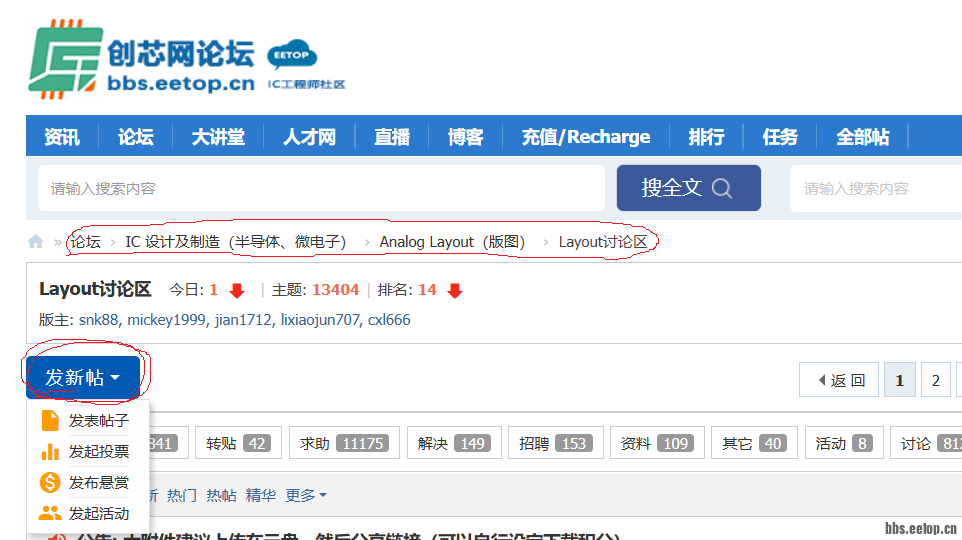The image size is (962, 540).
Task: Click the red arrow next to 排名
Action: click(454, 291)
